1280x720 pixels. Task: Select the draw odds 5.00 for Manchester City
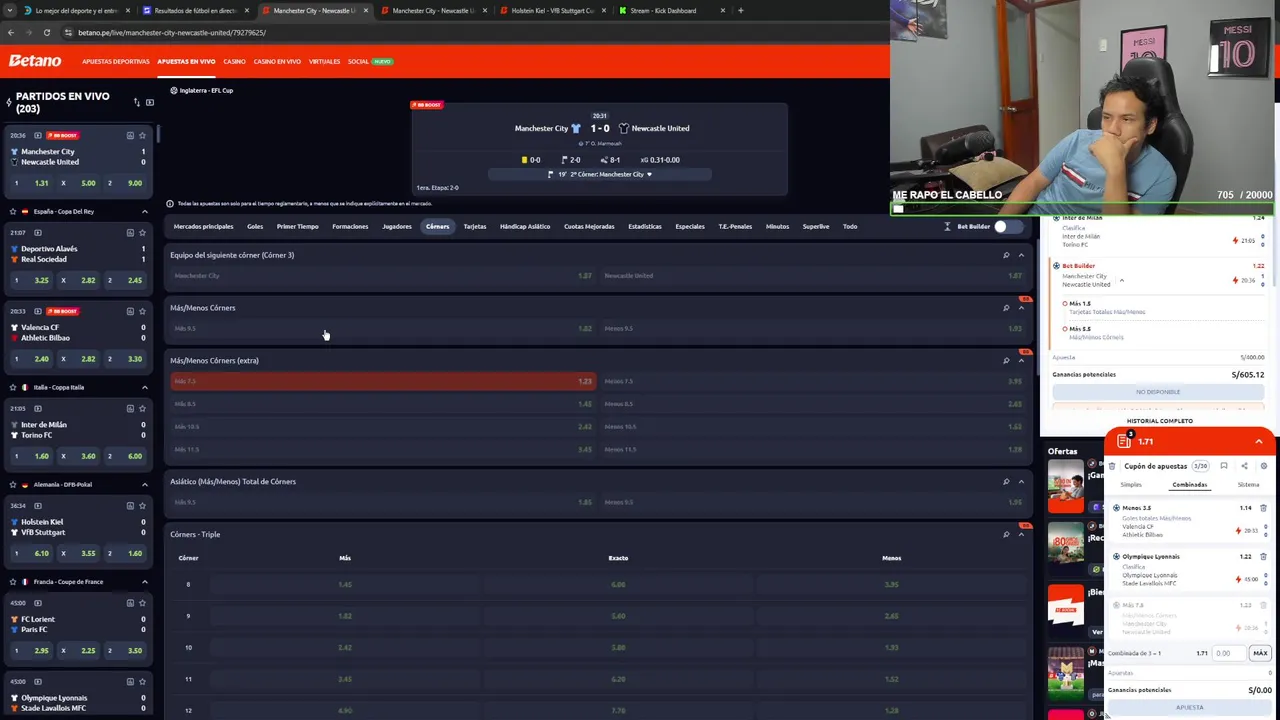point(80,183)
